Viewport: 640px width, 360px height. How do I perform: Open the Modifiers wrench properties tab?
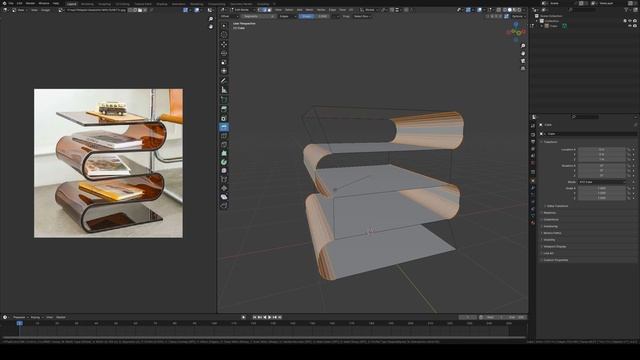[533, 188]
